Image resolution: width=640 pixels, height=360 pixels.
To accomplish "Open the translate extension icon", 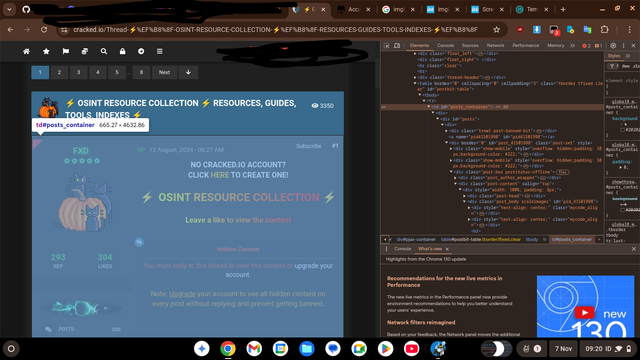I will (x=587, y=30).
